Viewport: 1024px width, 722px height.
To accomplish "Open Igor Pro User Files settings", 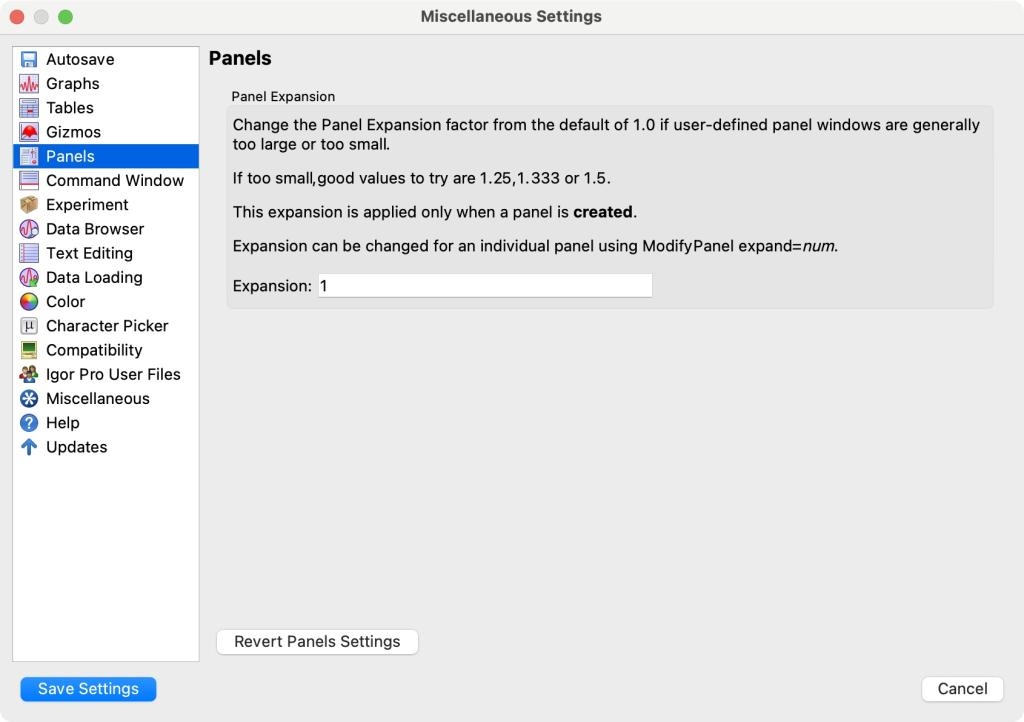I will [x=112, y=374].
